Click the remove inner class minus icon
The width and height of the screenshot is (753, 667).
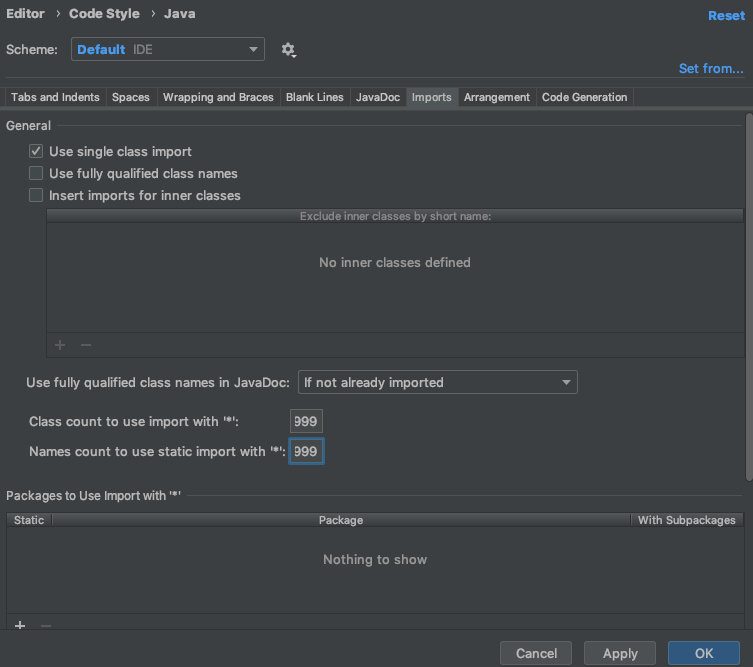[x=86, y=345]
